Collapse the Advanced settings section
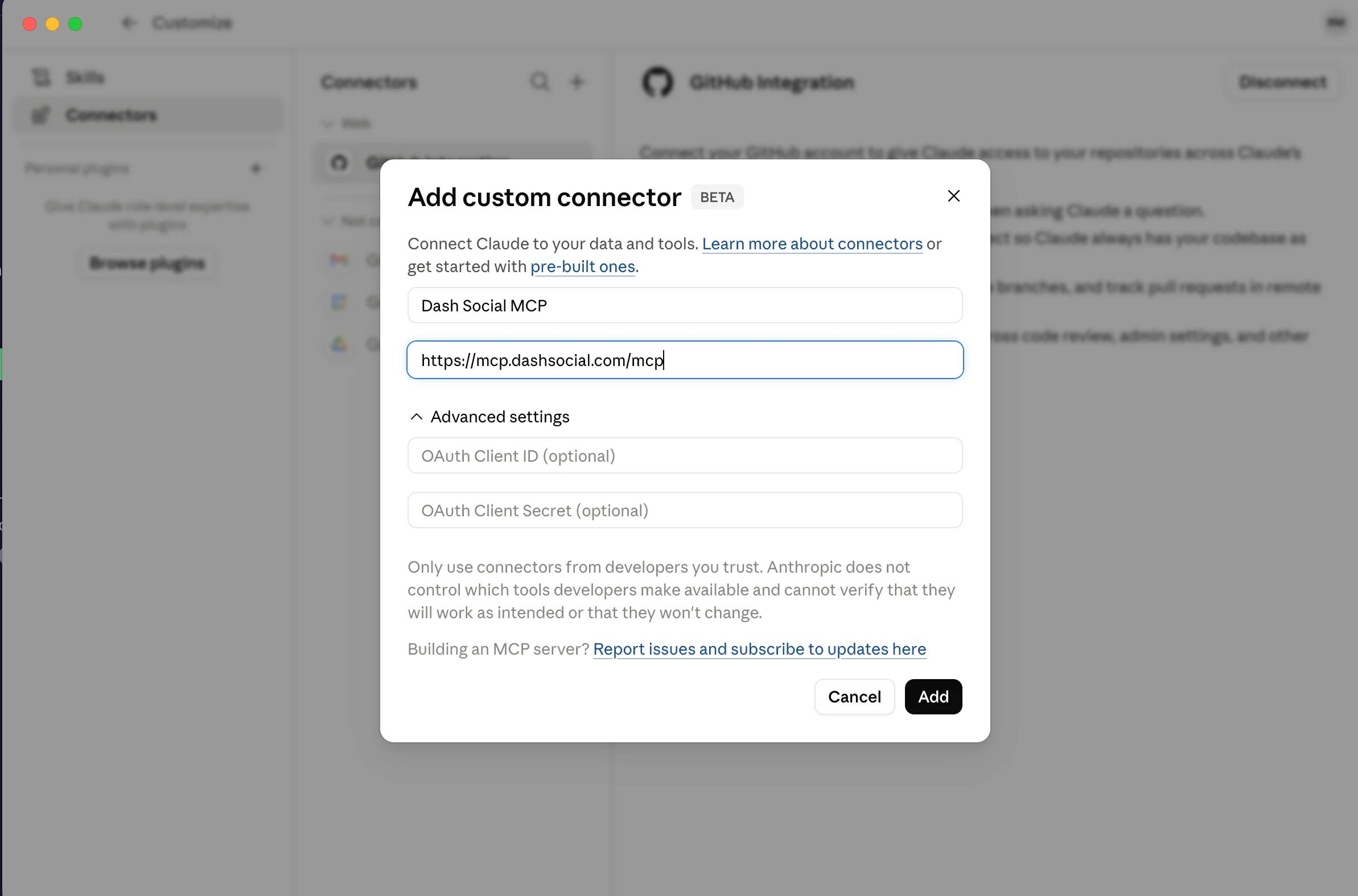This screenshot has width=1358, height=896. [x=489, y=417]
